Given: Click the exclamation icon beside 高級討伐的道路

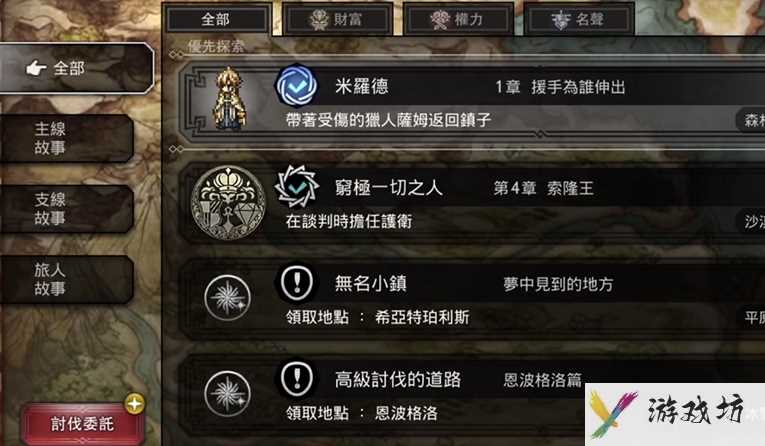Looking at the screenshot, I should [x=297, y=379].
